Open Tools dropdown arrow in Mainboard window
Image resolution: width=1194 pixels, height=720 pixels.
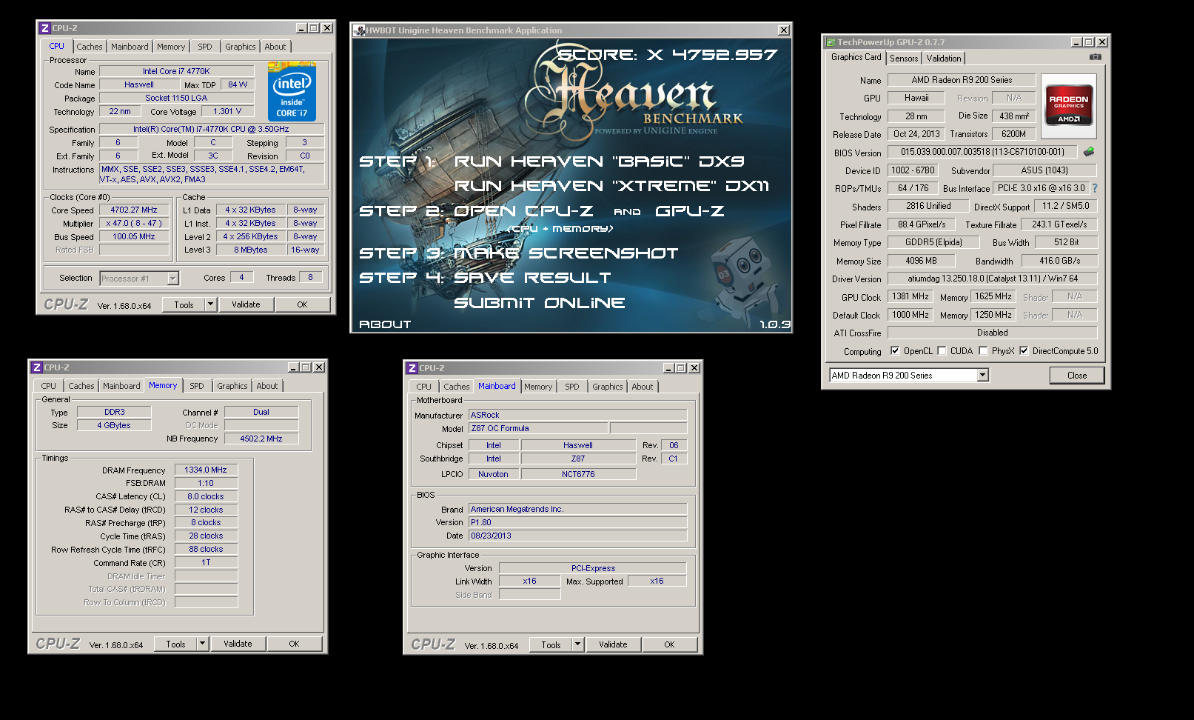[x=578, y=645]
